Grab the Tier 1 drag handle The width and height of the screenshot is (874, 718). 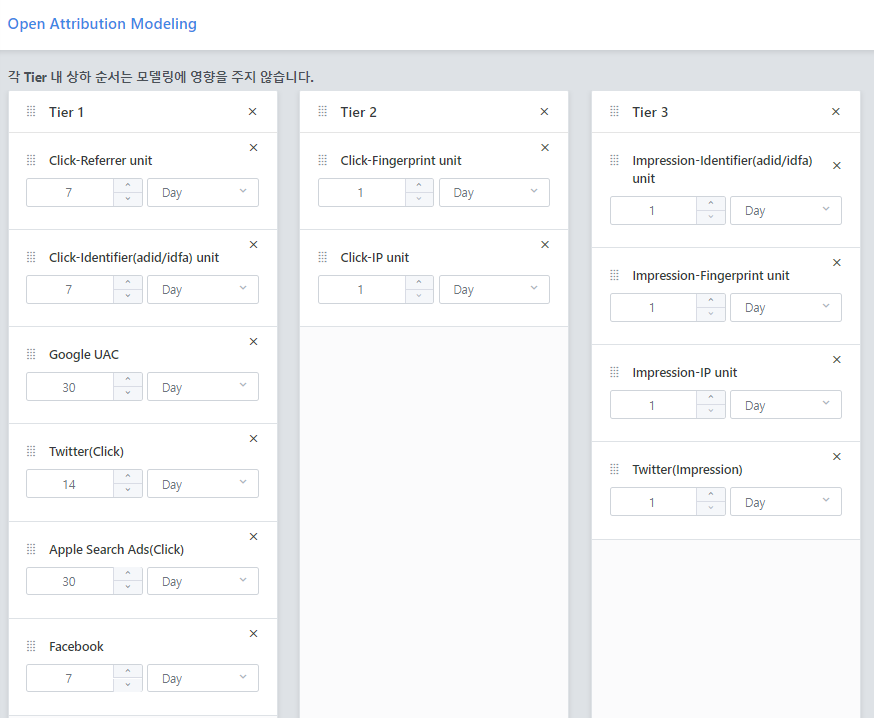point(31,111)
